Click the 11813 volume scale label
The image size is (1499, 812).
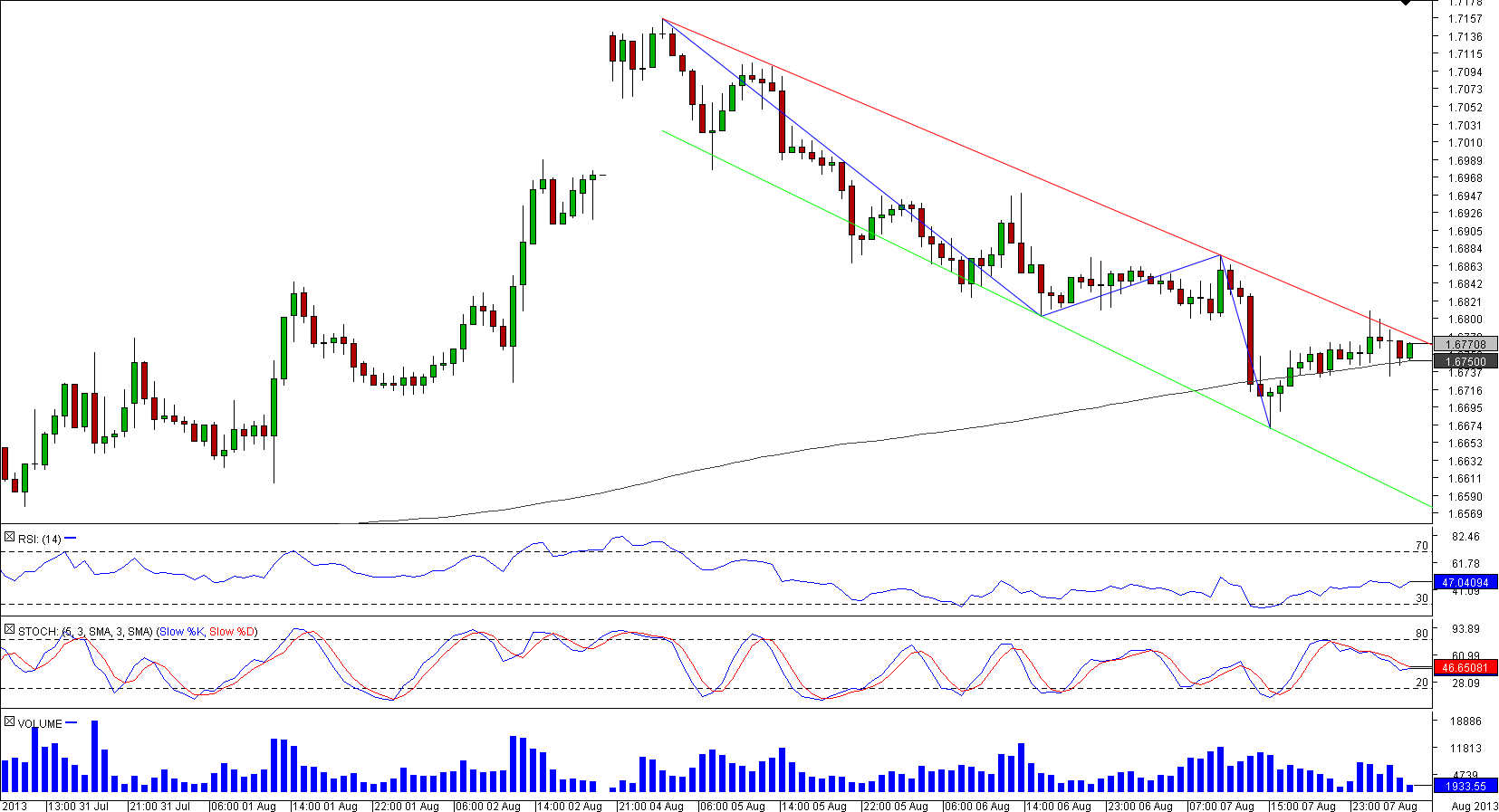[x=1465, y=749]
